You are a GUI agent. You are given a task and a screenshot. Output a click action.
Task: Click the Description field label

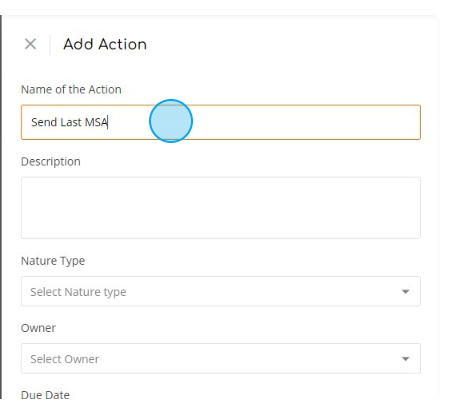(51, 162)
